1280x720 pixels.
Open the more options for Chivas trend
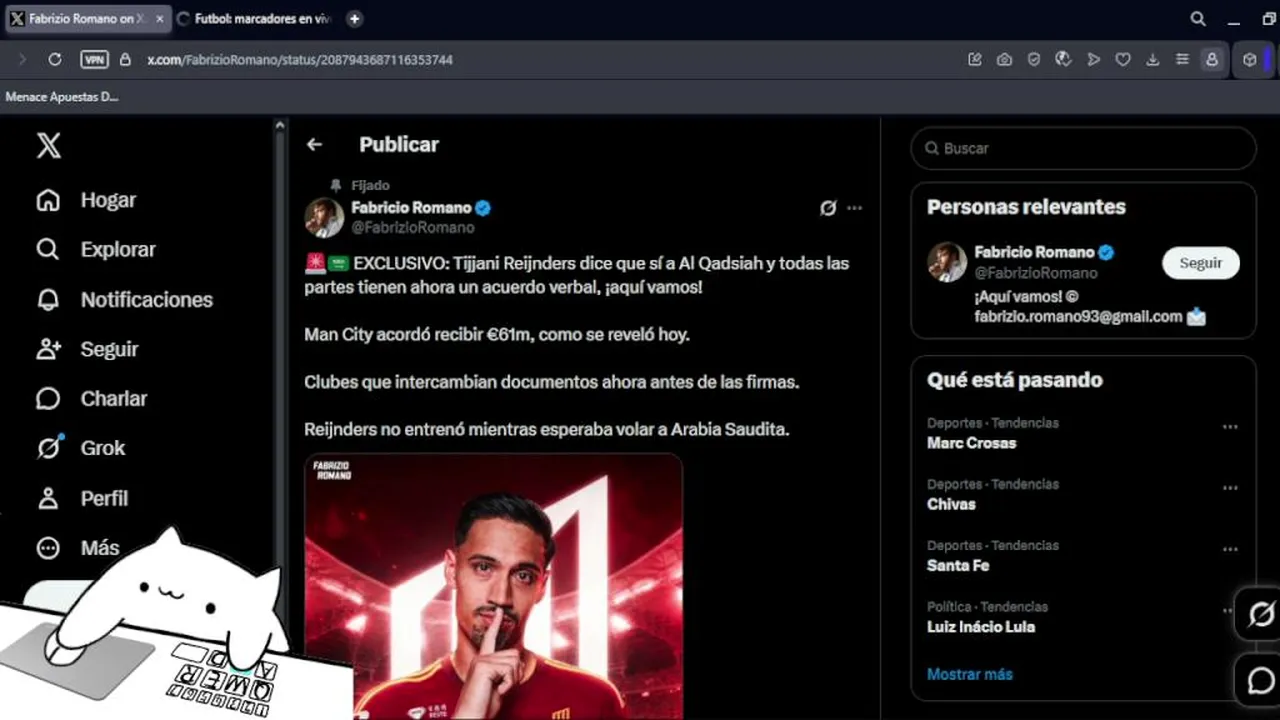(x=1230, y=488)
